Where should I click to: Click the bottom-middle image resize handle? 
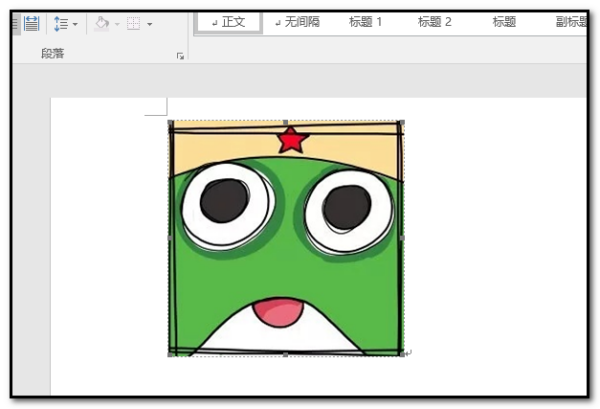[285, 355]
